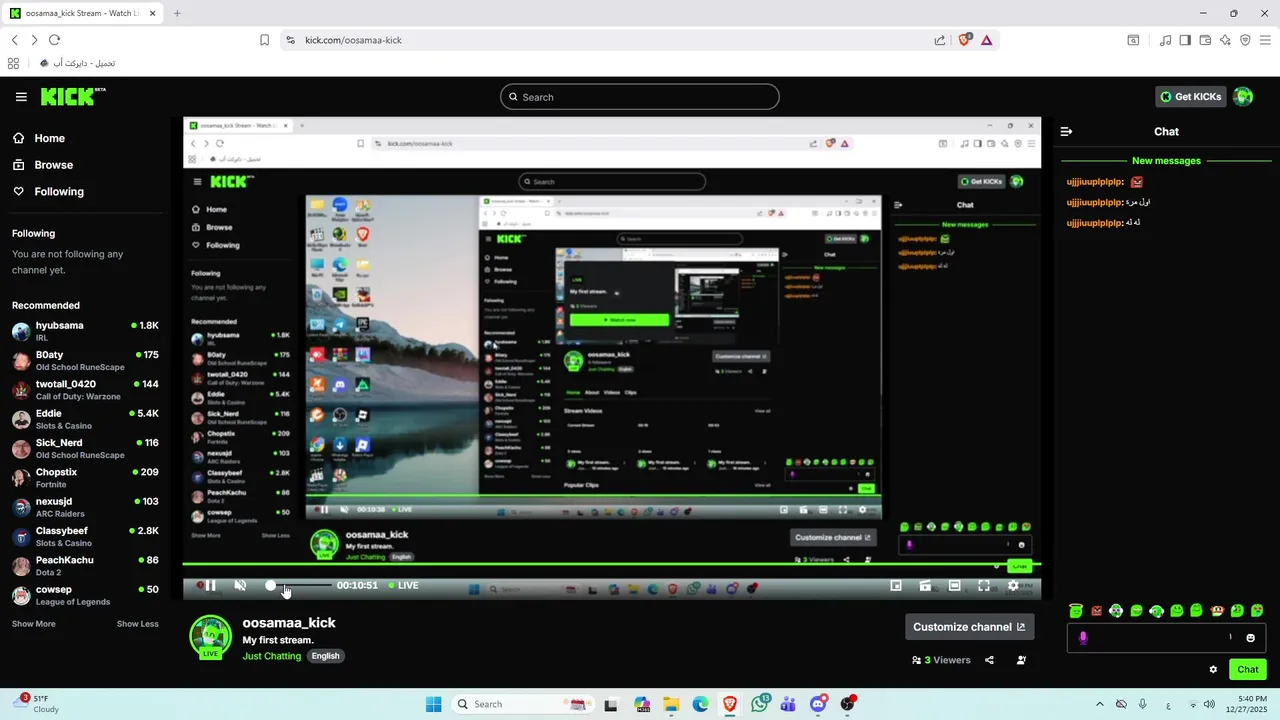Open player settings gear
Screen dimensions: 1280x720
point(1013,586)
